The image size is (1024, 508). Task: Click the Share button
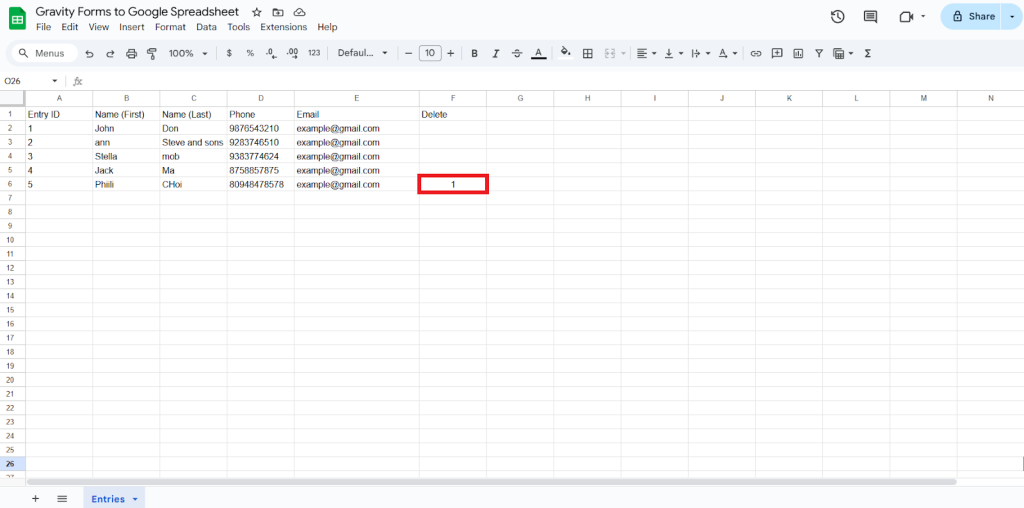click(x=972, y=16)
